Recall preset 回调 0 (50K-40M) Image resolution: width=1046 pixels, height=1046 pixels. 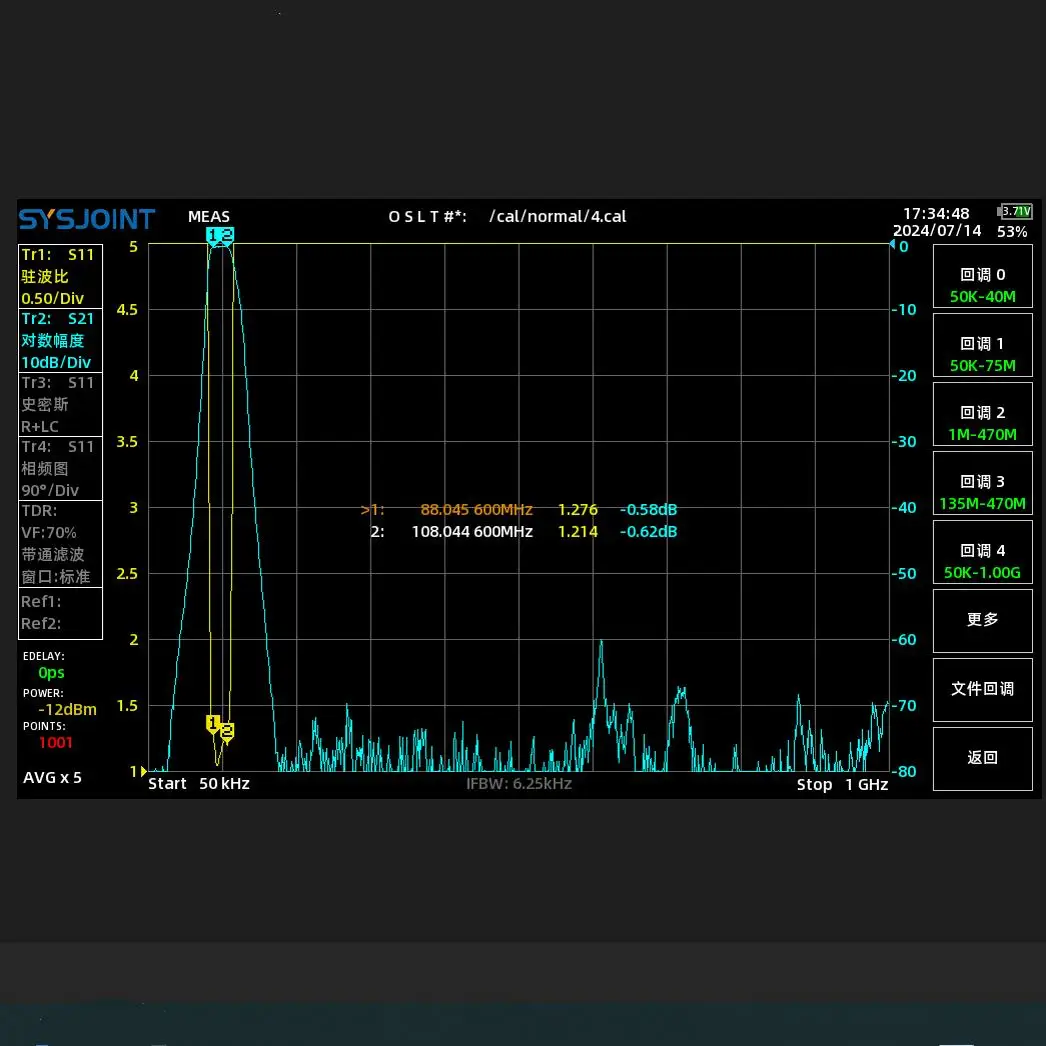tap(982, 284)
